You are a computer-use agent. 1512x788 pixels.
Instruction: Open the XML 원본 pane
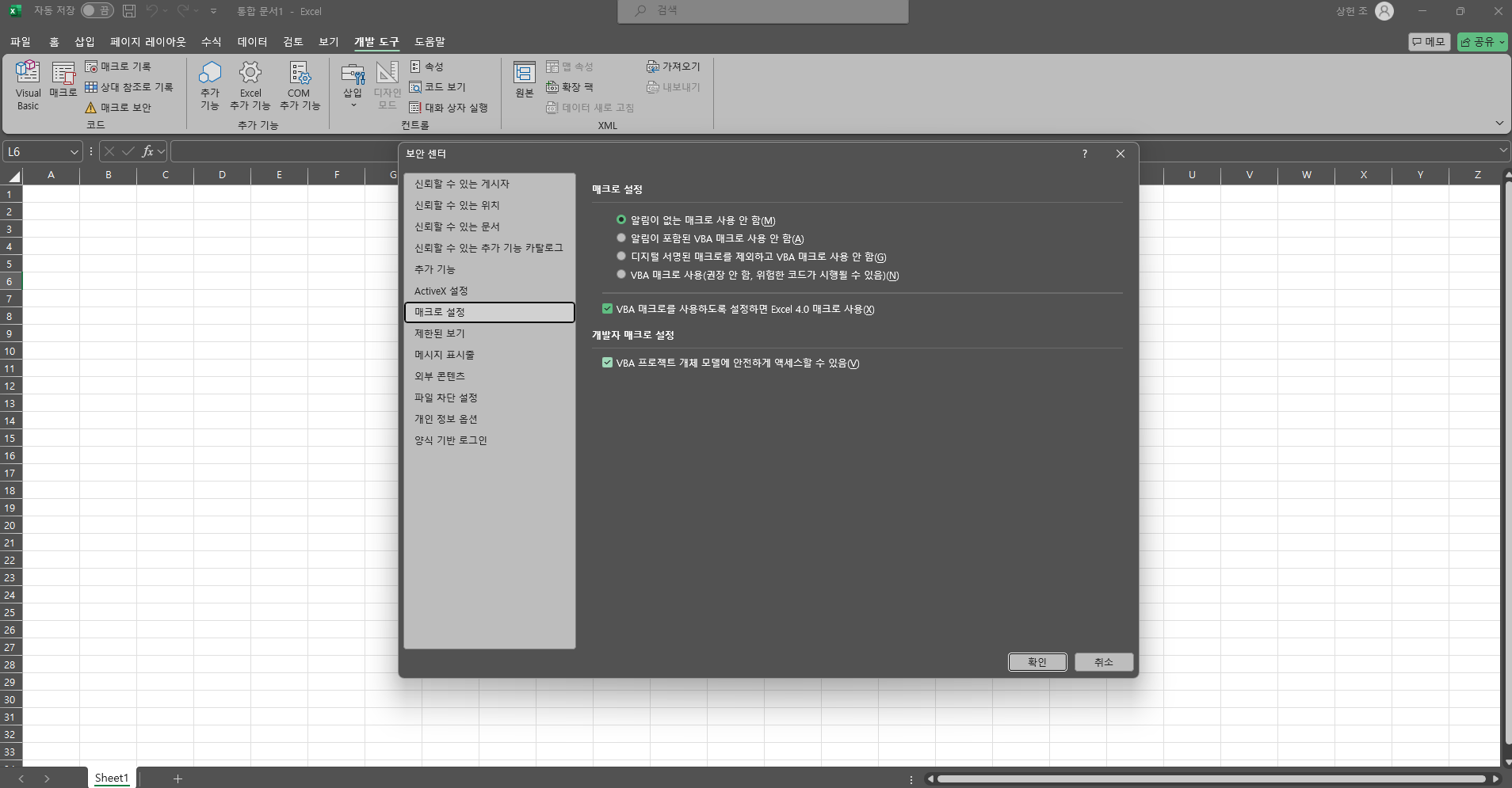point(525,80)
